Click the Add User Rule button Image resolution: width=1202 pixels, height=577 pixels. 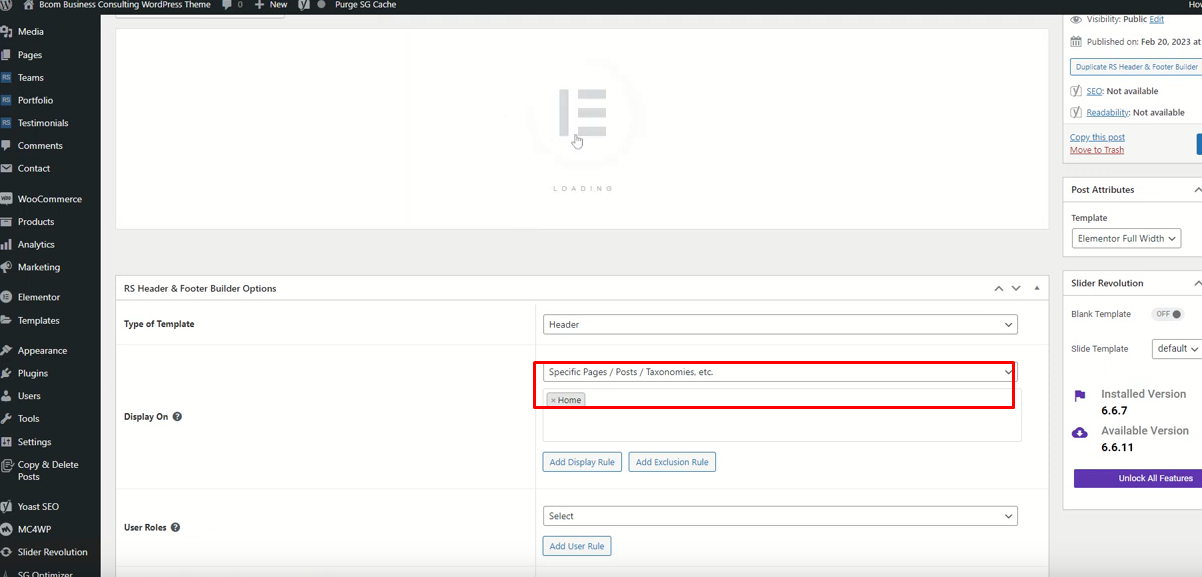coord(577,546)
